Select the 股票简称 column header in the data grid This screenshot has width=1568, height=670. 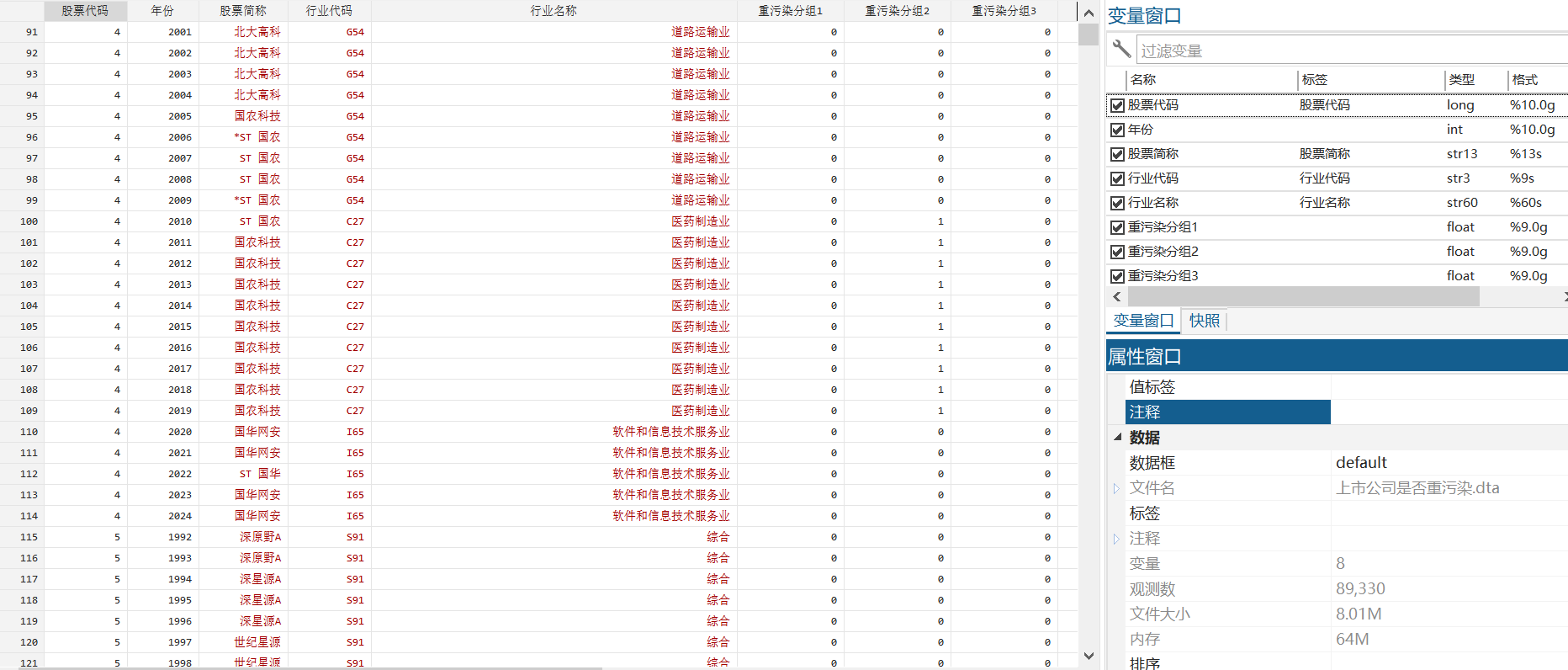[x=243, y=11]
